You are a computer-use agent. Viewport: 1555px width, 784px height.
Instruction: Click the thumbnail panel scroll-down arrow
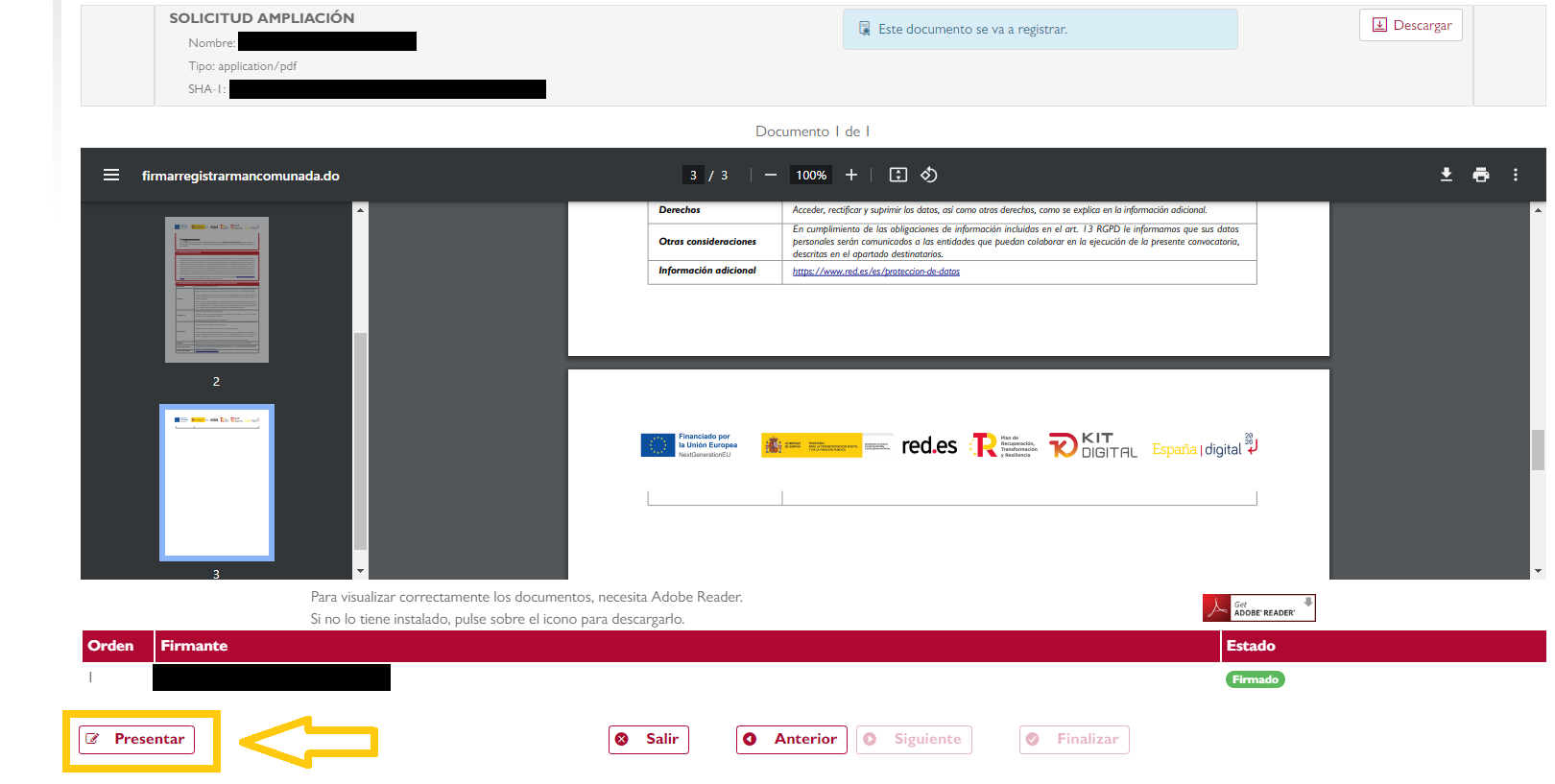pyautogui.click(x=361, y=571)
